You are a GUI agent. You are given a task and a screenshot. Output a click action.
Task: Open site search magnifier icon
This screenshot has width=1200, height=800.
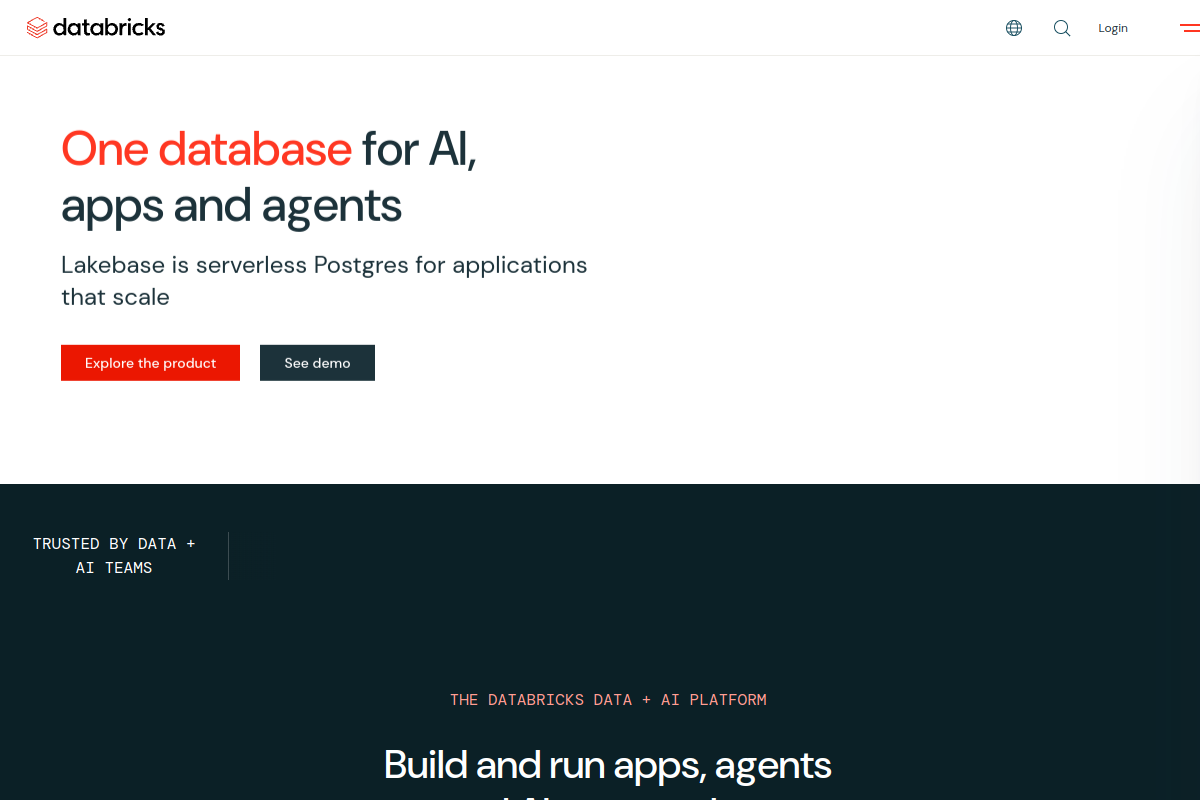pos(1062,28)
